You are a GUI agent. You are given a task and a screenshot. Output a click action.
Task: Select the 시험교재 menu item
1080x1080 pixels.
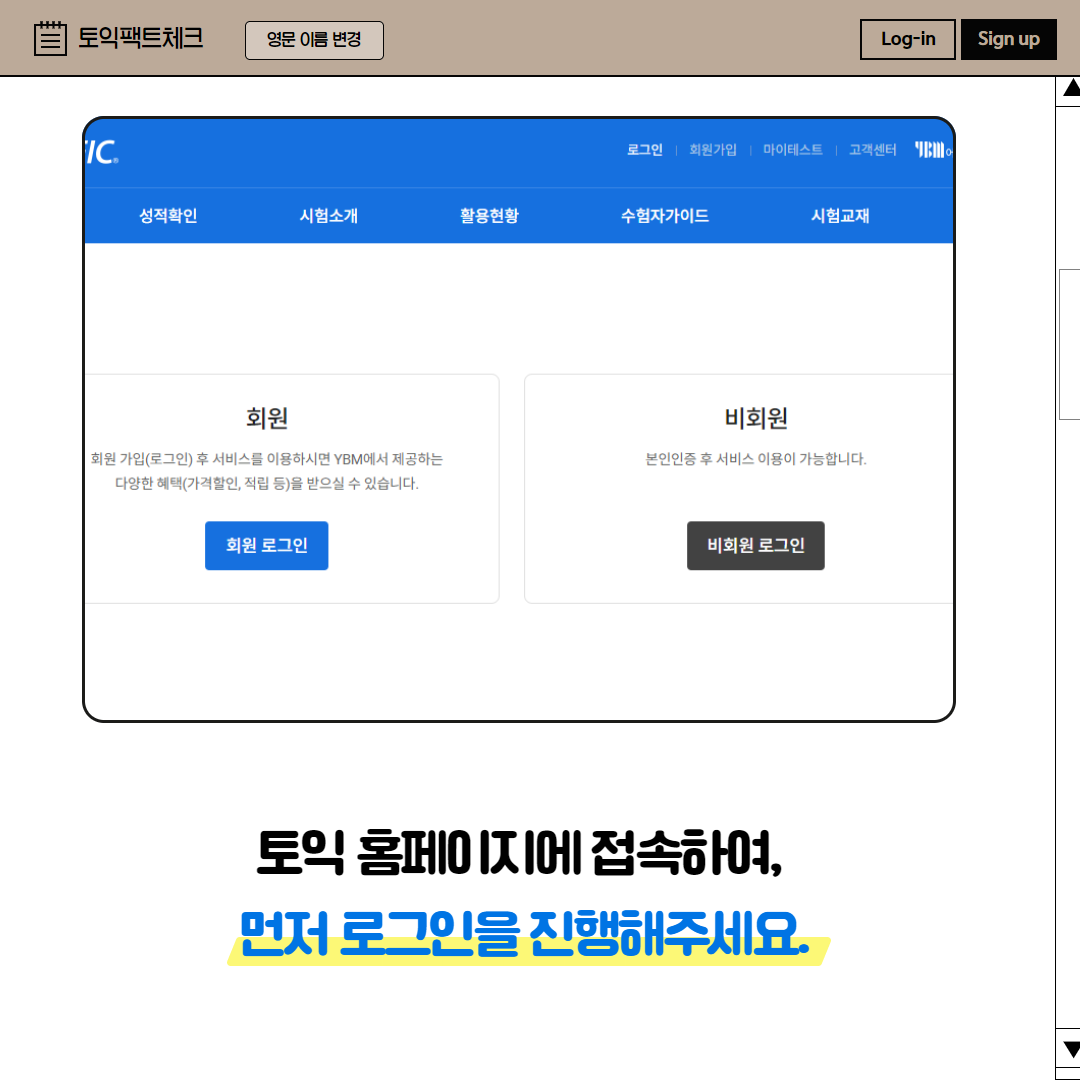840,216
